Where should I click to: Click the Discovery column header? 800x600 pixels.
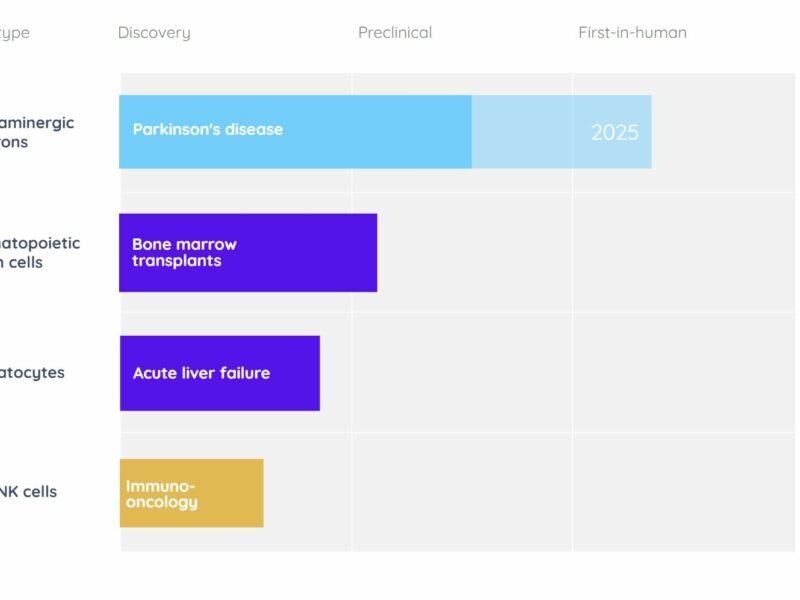tap(154, 33)
